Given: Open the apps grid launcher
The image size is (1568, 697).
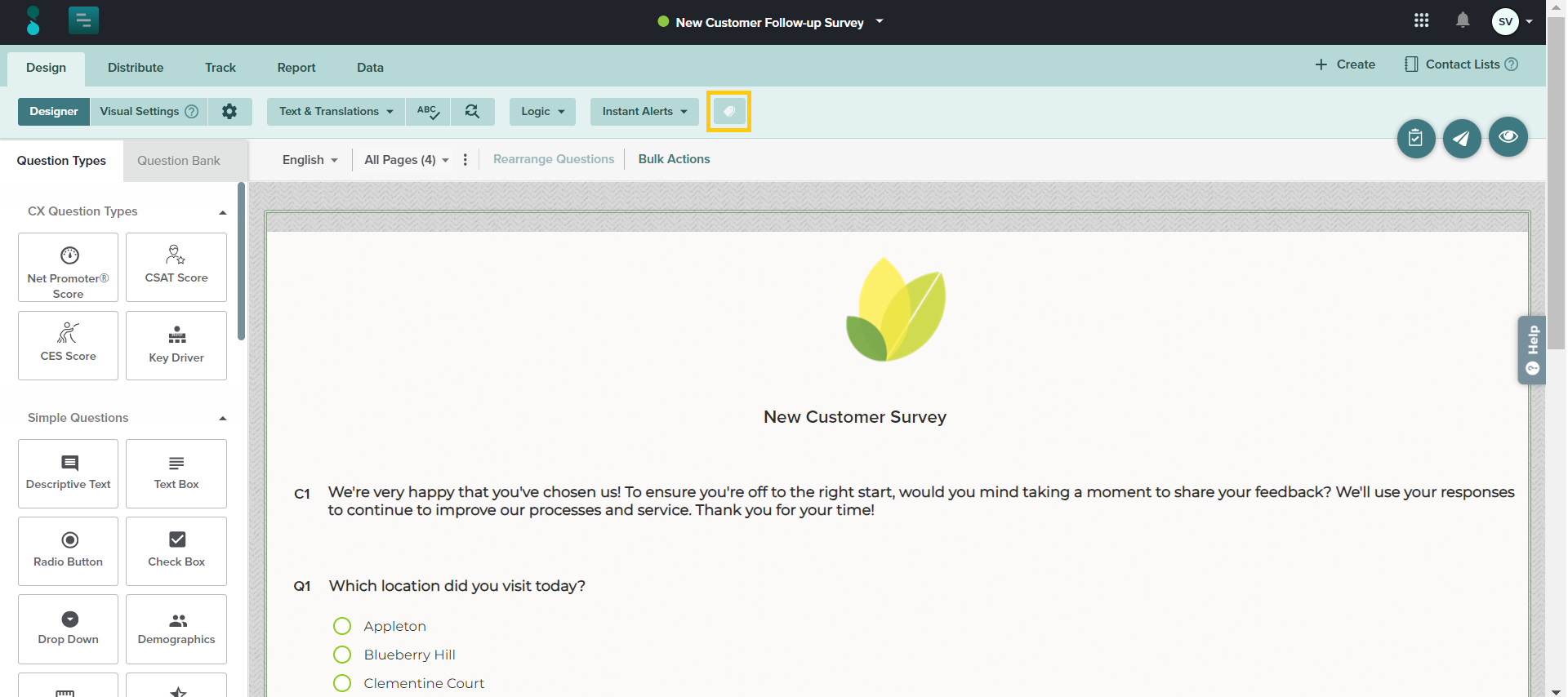Looking at the screenshot, I should coord(1421,21).
